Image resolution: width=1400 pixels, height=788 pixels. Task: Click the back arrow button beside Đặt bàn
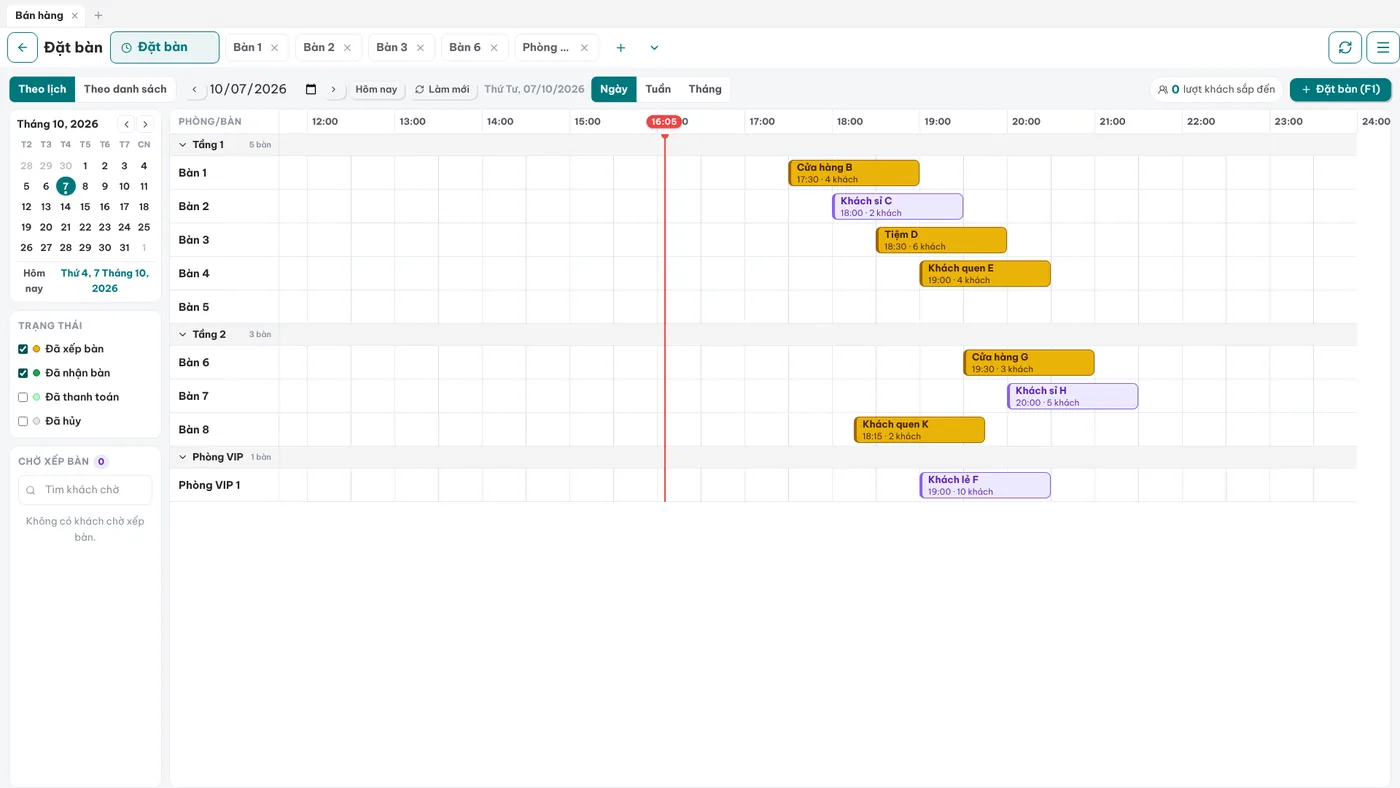click(22, 47)
